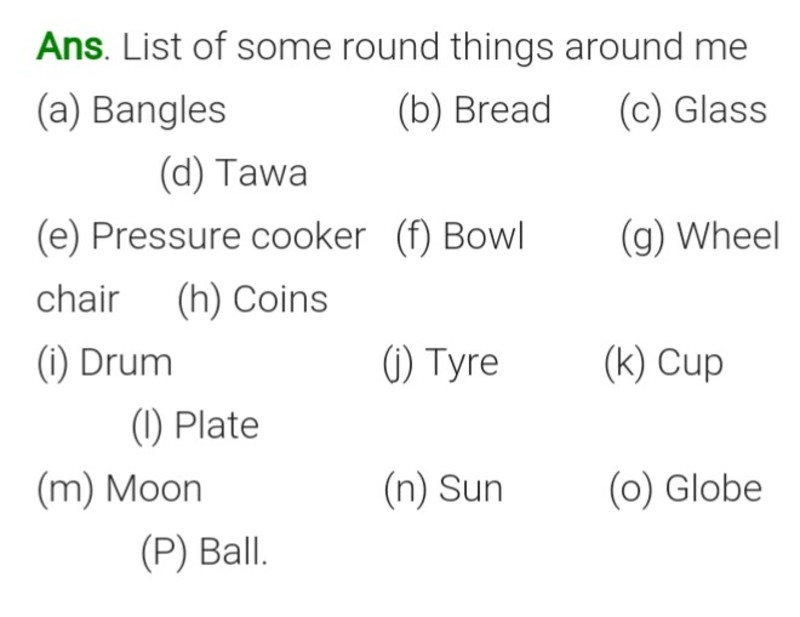Click on 'Tawa' item (d)
The image size is (800, 617).
[x=262, y=172]
